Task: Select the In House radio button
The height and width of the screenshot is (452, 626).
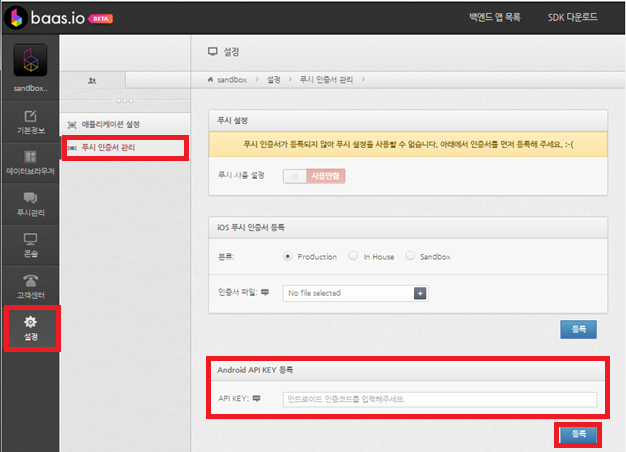Action: click(x=353, y=256)
